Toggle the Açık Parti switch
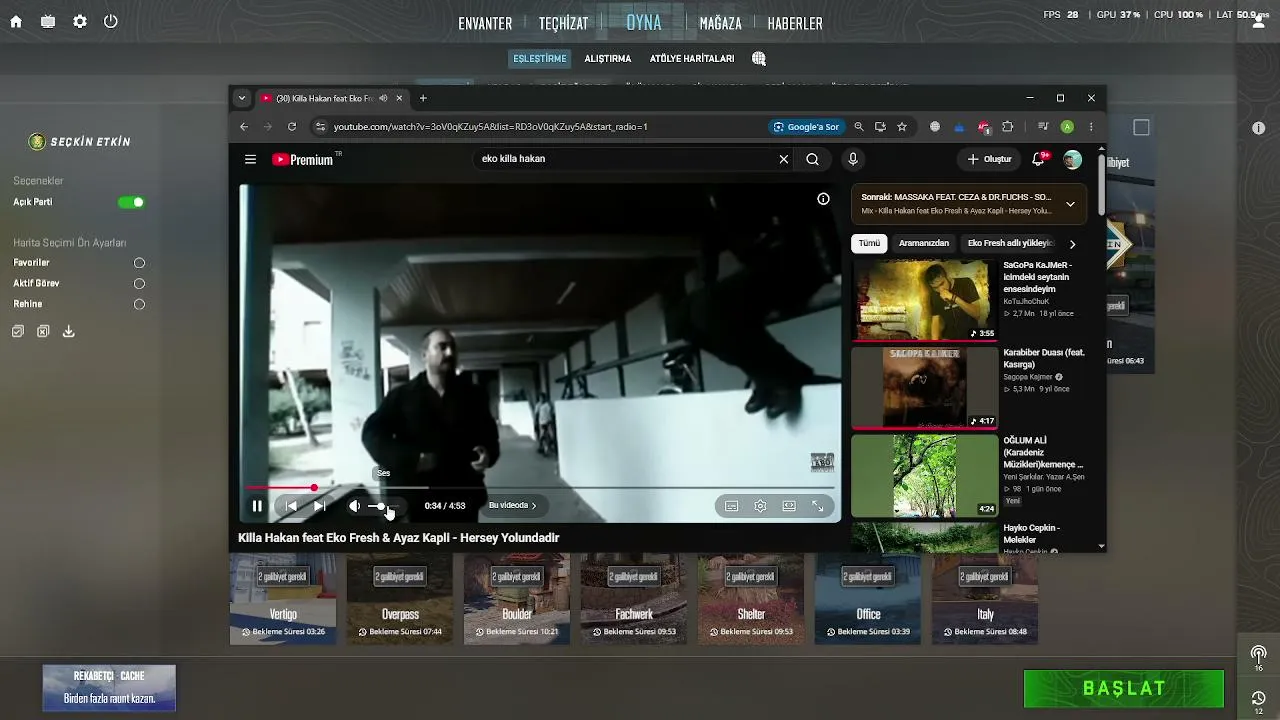The width and height of the screenshot is (1280, 720). tap(131, 202)
